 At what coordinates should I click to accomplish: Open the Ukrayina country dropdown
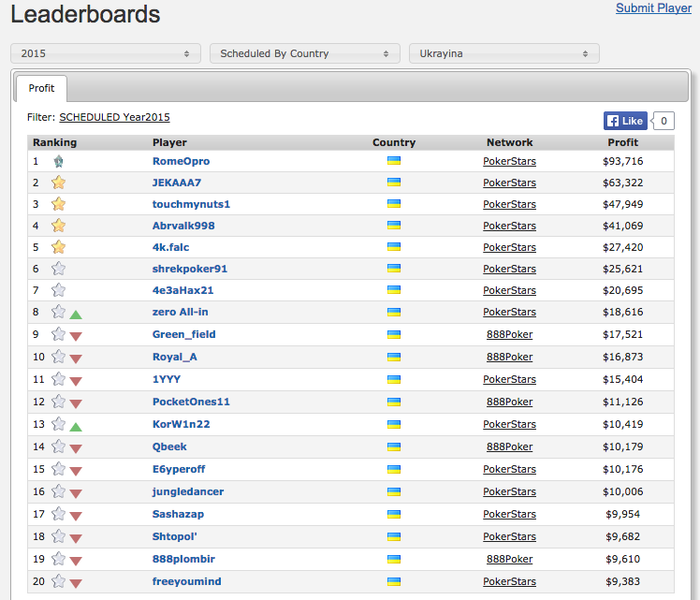504,54
